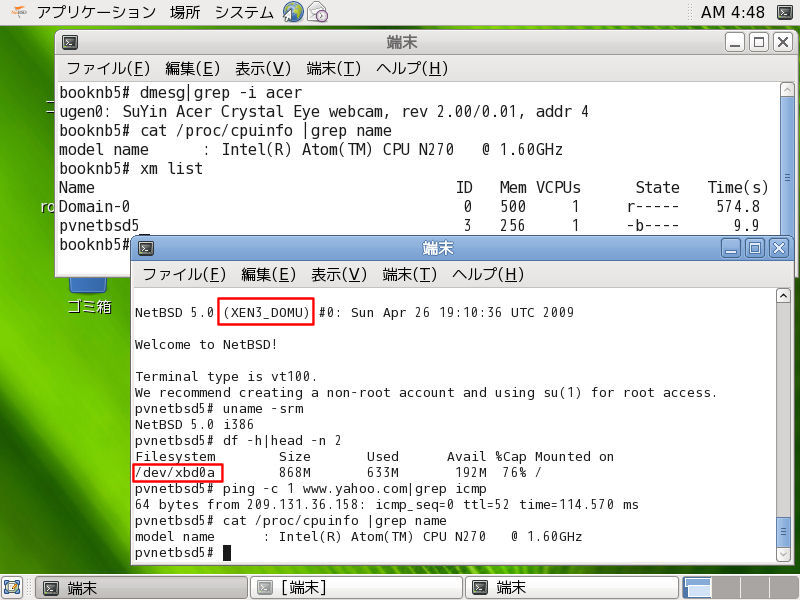Viewport: 800px width, 600px height.
Task: Restore the minimized [端末] taskbar button
Action: (x=356, y=588)
